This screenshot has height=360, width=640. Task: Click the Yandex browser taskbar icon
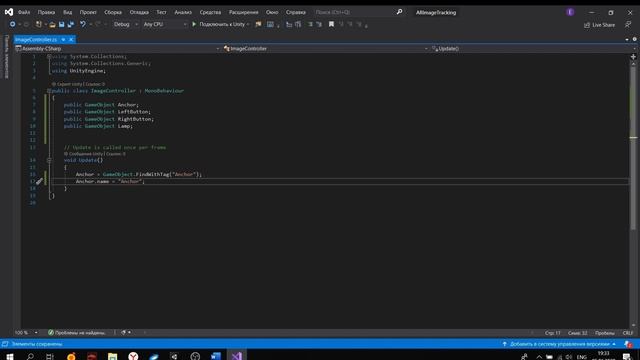point(133,356)
